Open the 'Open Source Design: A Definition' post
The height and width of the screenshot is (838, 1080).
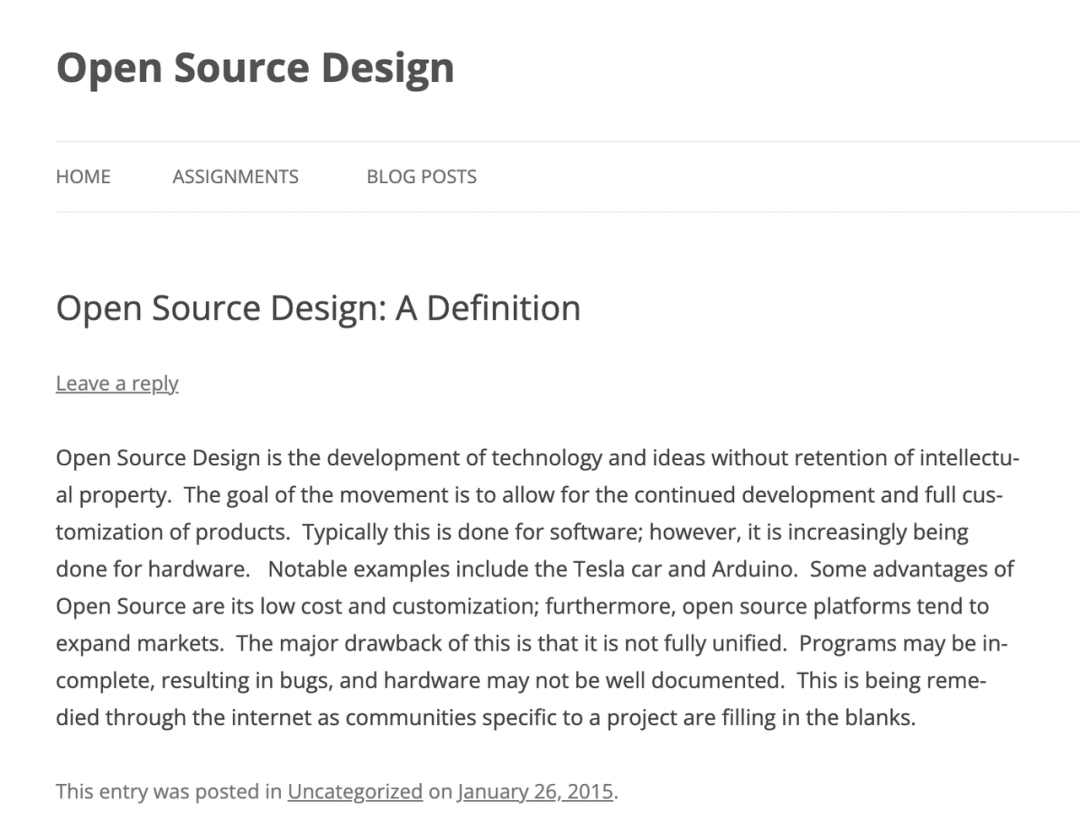pos(318,308)
